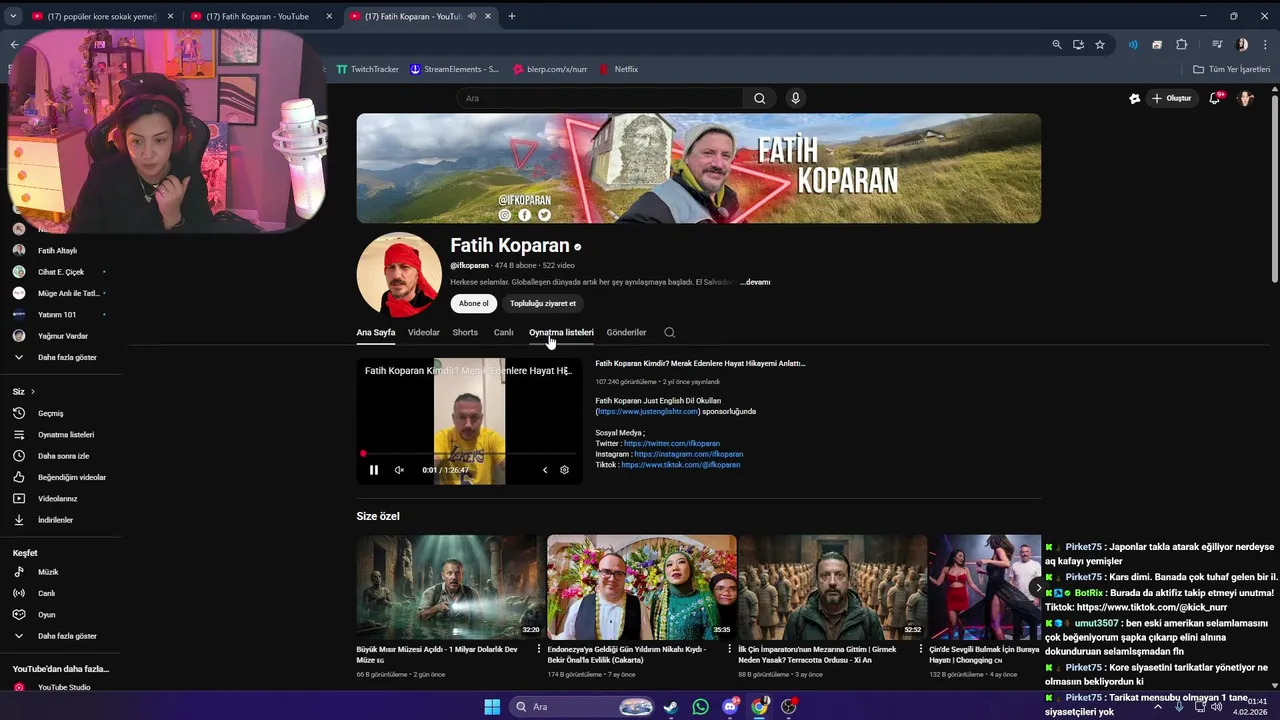Open YouTube notifications bell

[1215, 98]
